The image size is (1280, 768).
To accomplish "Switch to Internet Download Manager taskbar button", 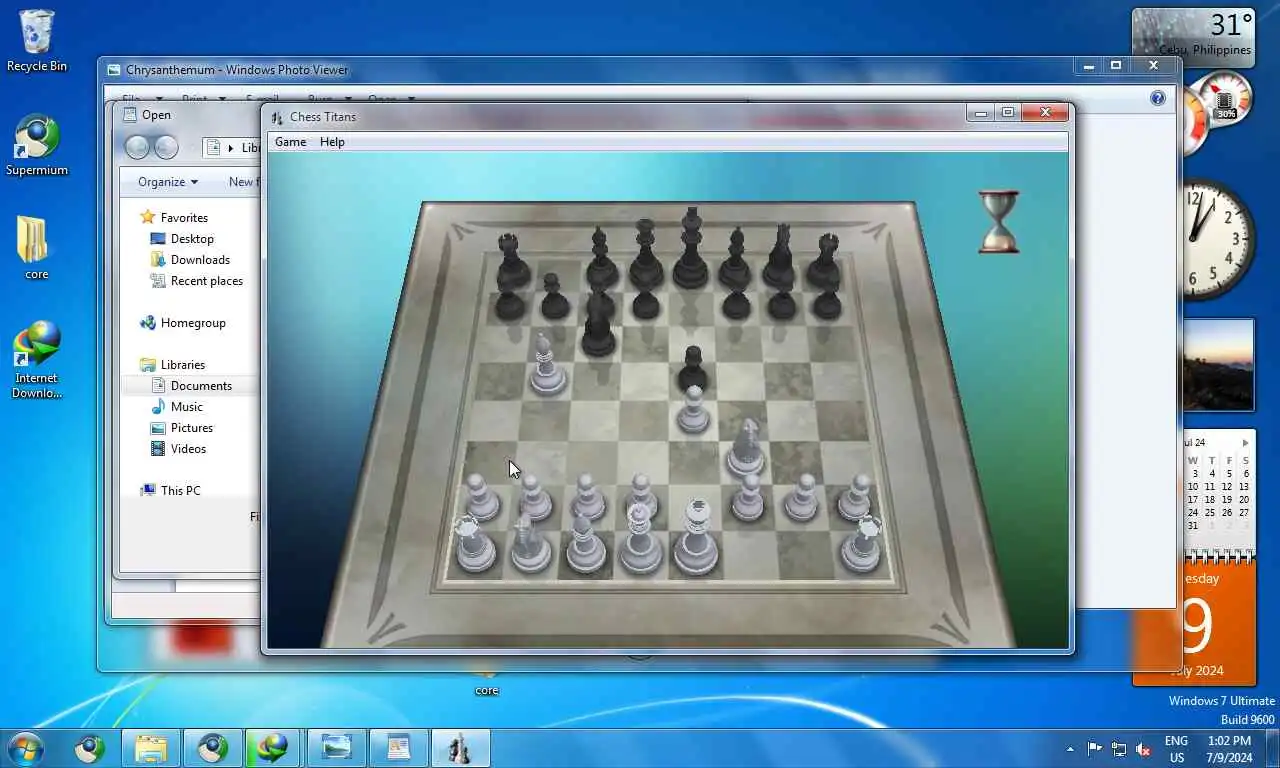I will coord(272,748).
